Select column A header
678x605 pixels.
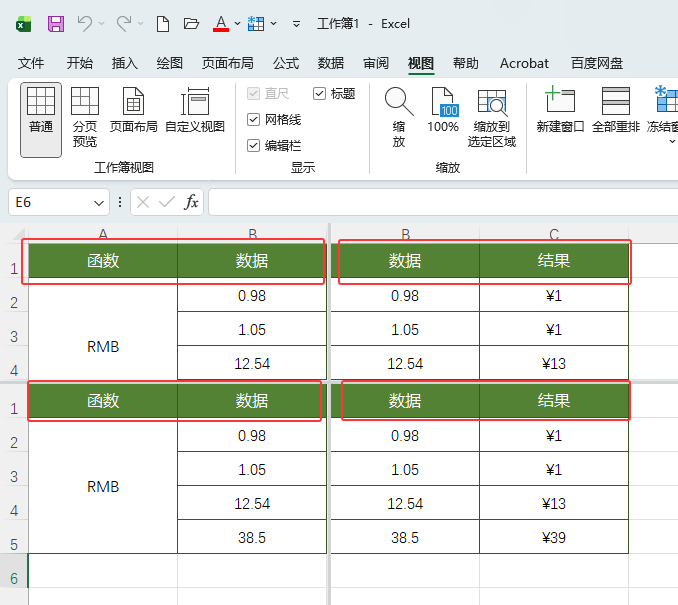click(103, 234)
